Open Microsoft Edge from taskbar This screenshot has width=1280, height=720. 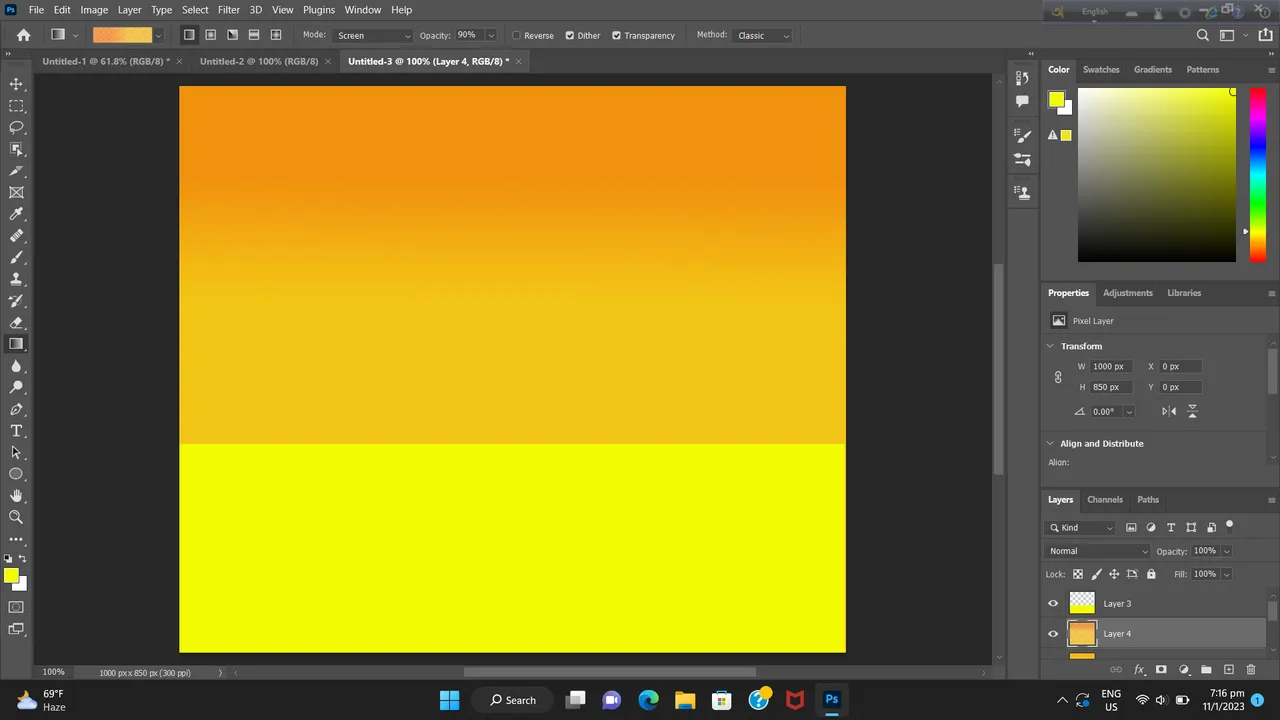coord(648,700)
